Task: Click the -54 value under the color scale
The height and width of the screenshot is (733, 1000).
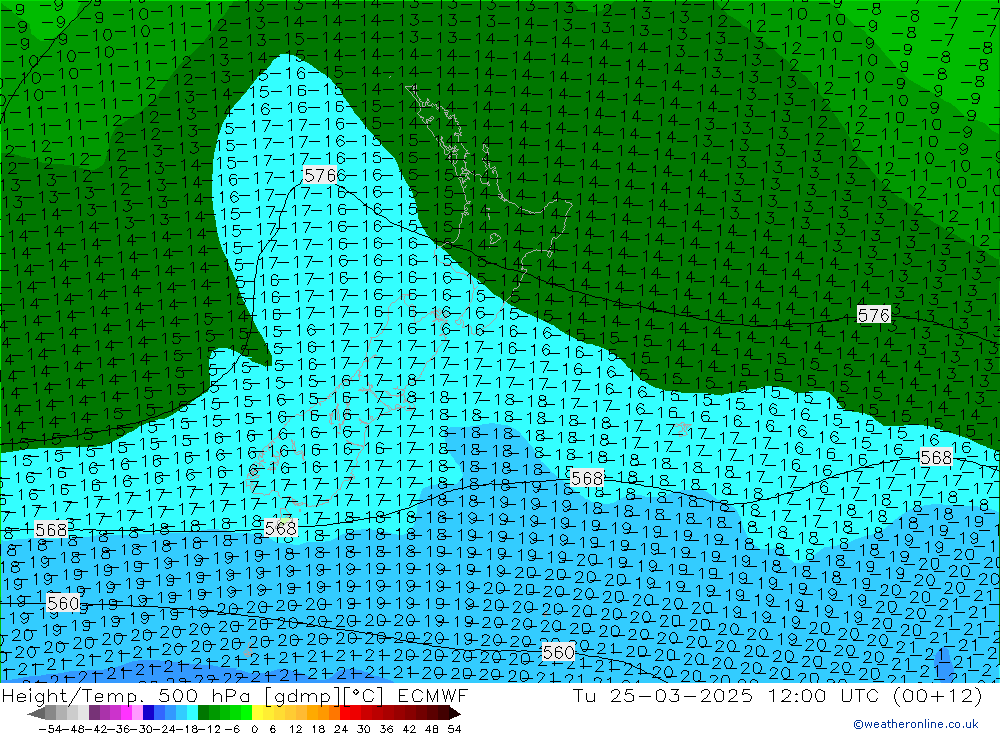Action: point(50,729)
